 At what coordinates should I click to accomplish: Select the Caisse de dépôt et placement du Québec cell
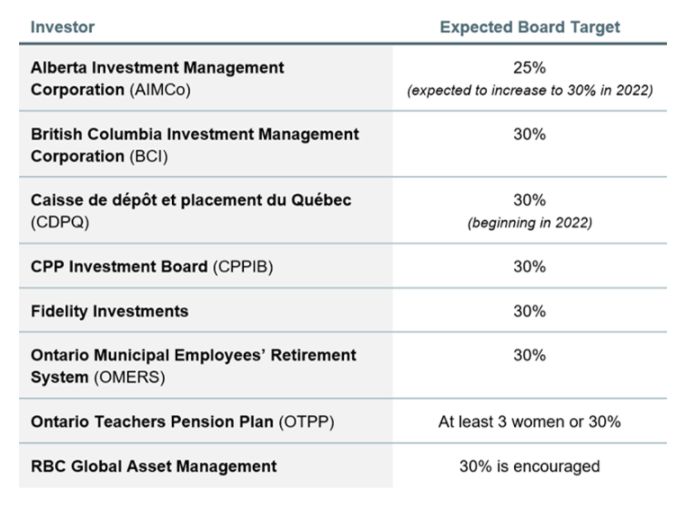(190, 211)
